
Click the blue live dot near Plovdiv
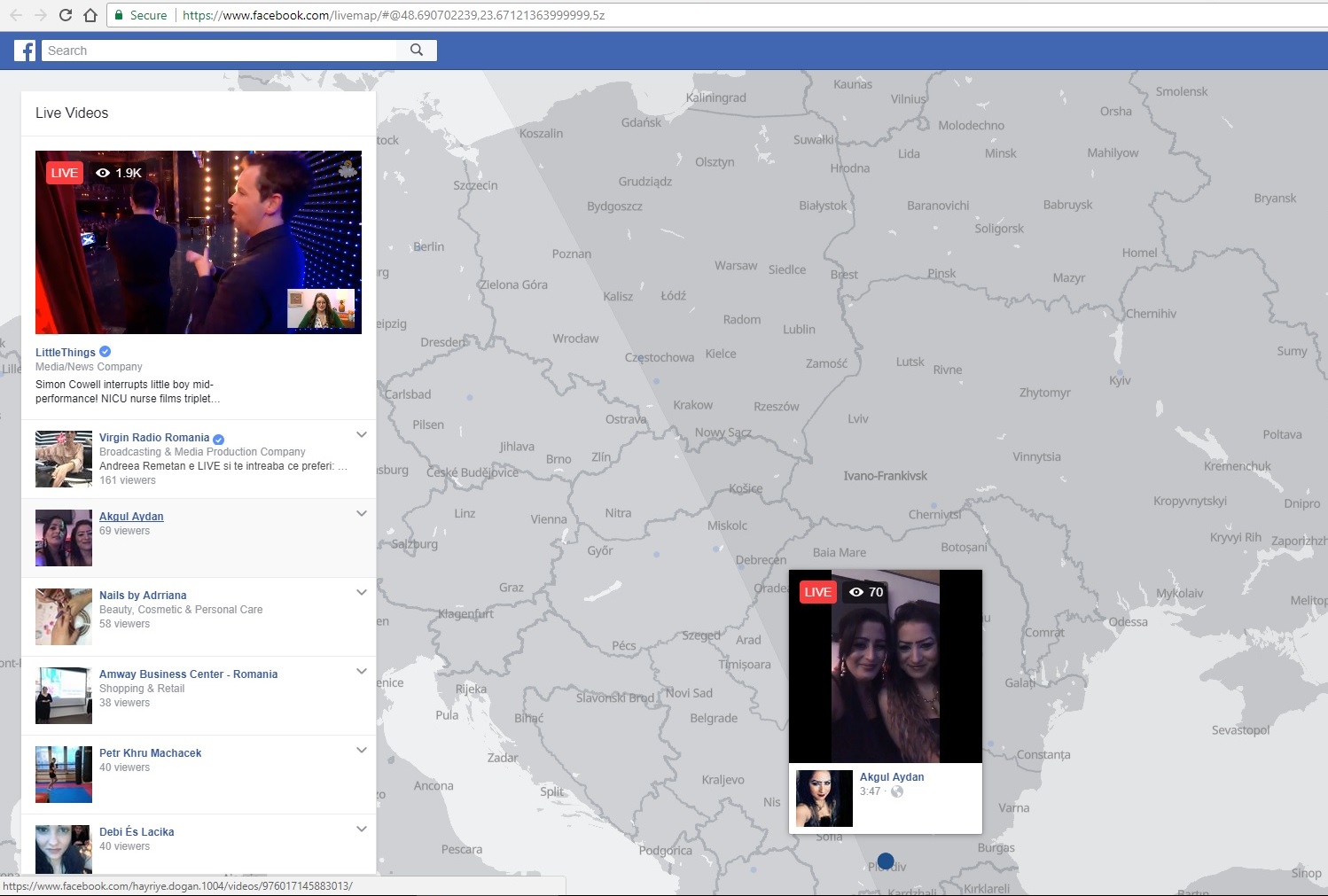(x=886, y=861)
